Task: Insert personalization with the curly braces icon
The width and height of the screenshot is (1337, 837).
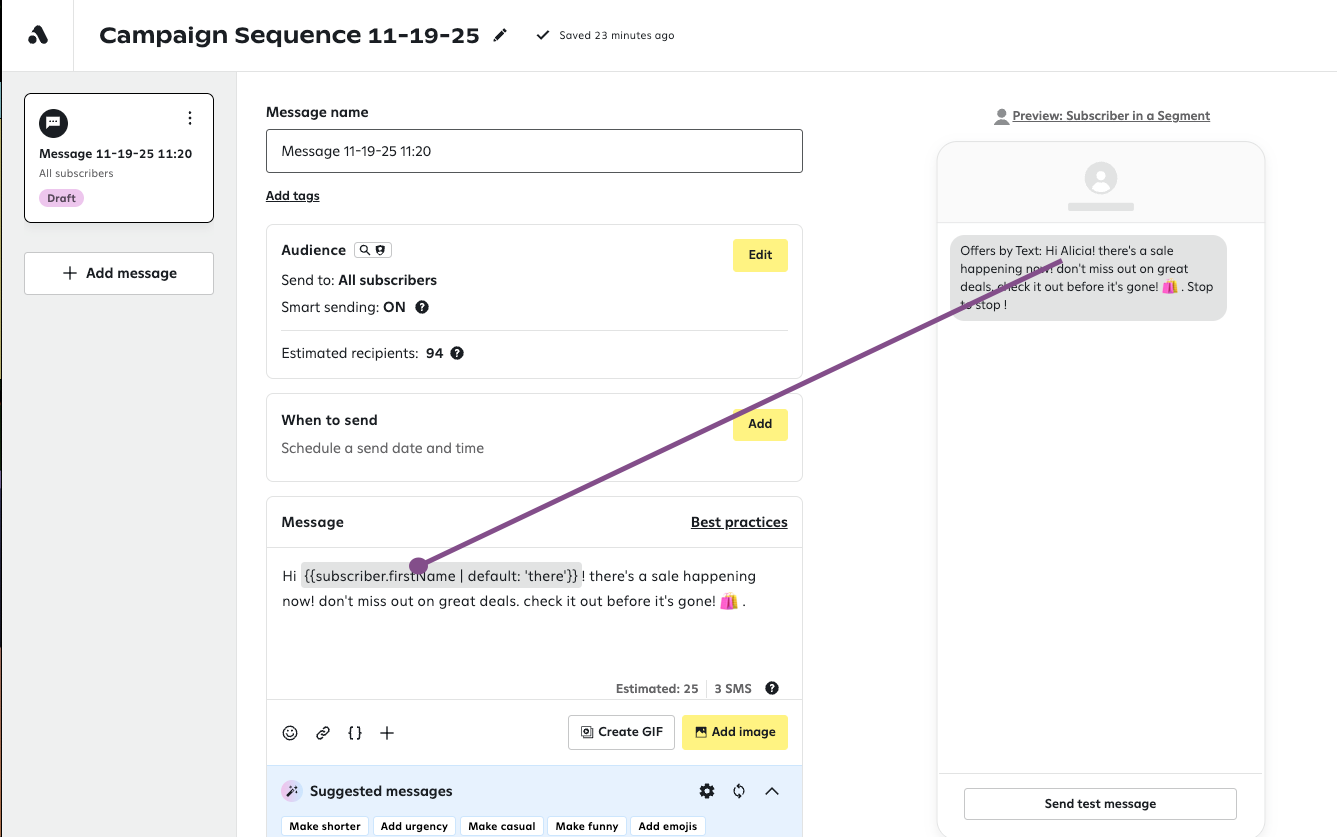Action: pos(355,733)
